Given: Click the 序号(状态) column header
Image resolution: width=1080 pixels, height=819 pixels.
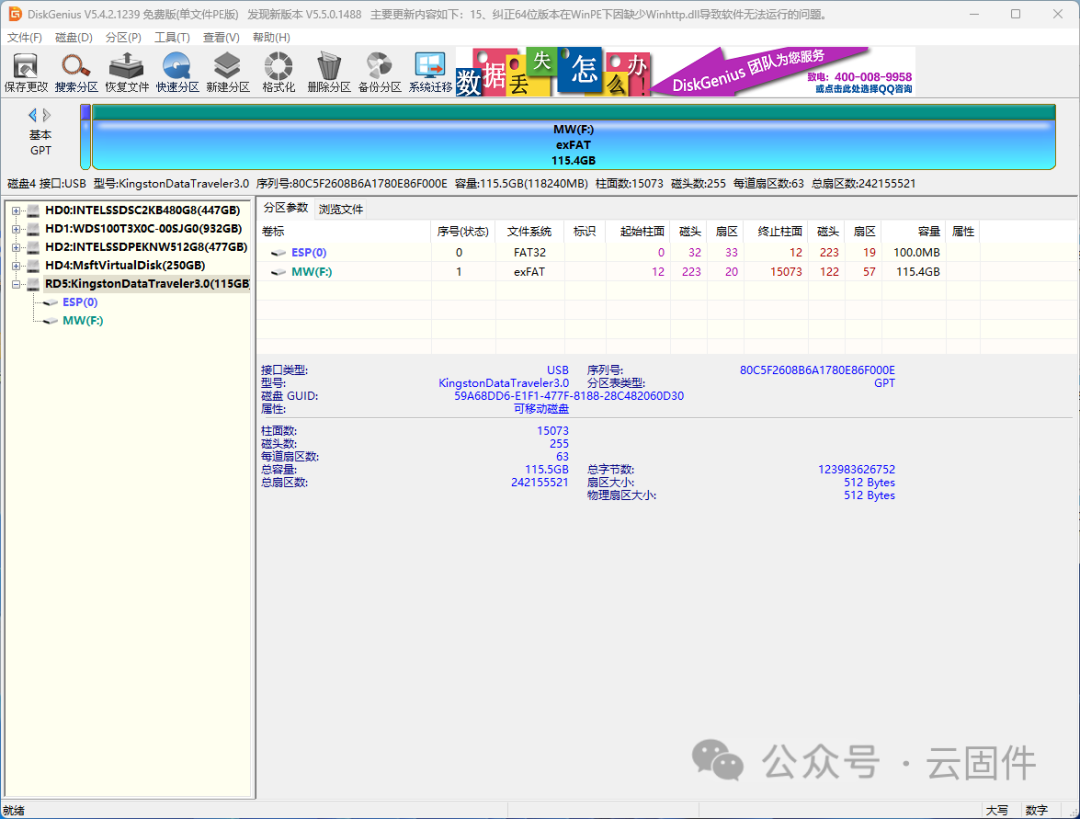Looking at the screenshot, I should click(x=464, y=231).
